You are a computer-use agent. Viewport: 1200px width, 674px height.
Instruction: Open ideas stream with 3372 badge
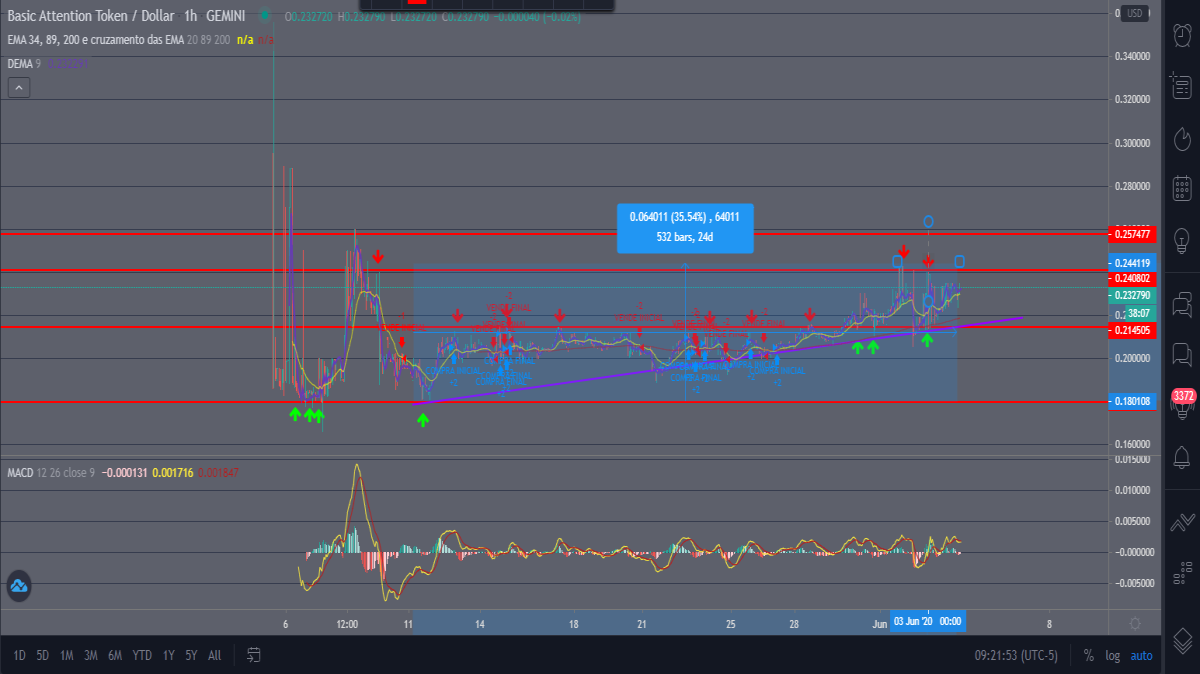pyautogui.click(x=1182, y=401)
